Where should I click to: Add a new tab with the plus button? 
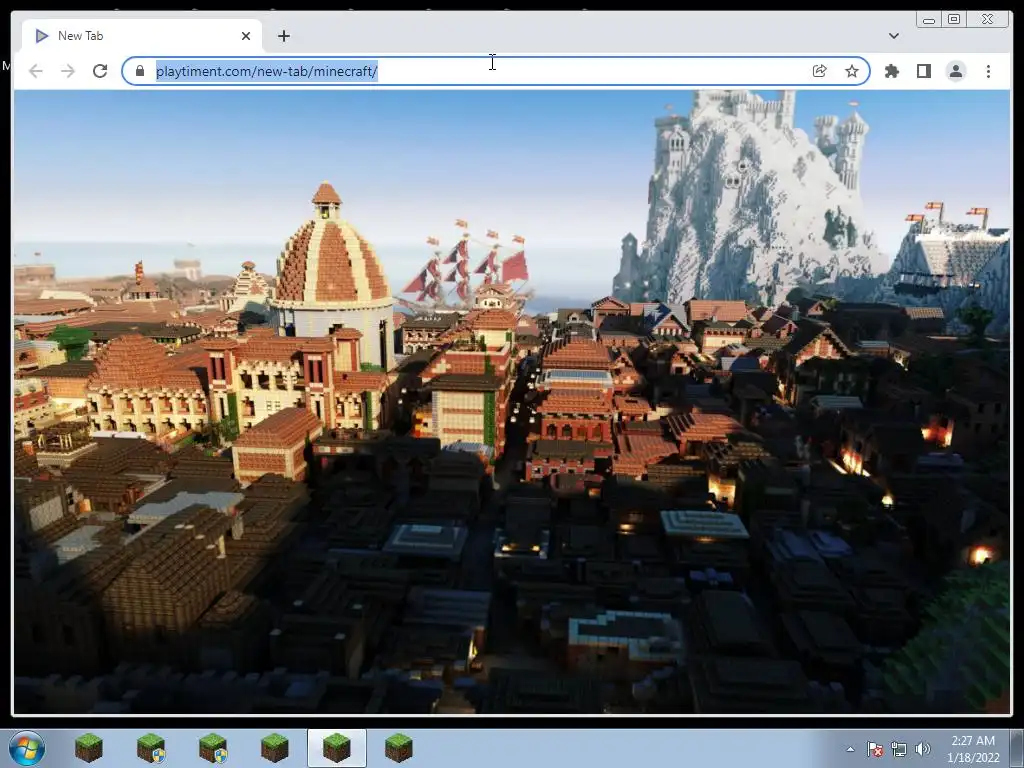pos(283,36)
